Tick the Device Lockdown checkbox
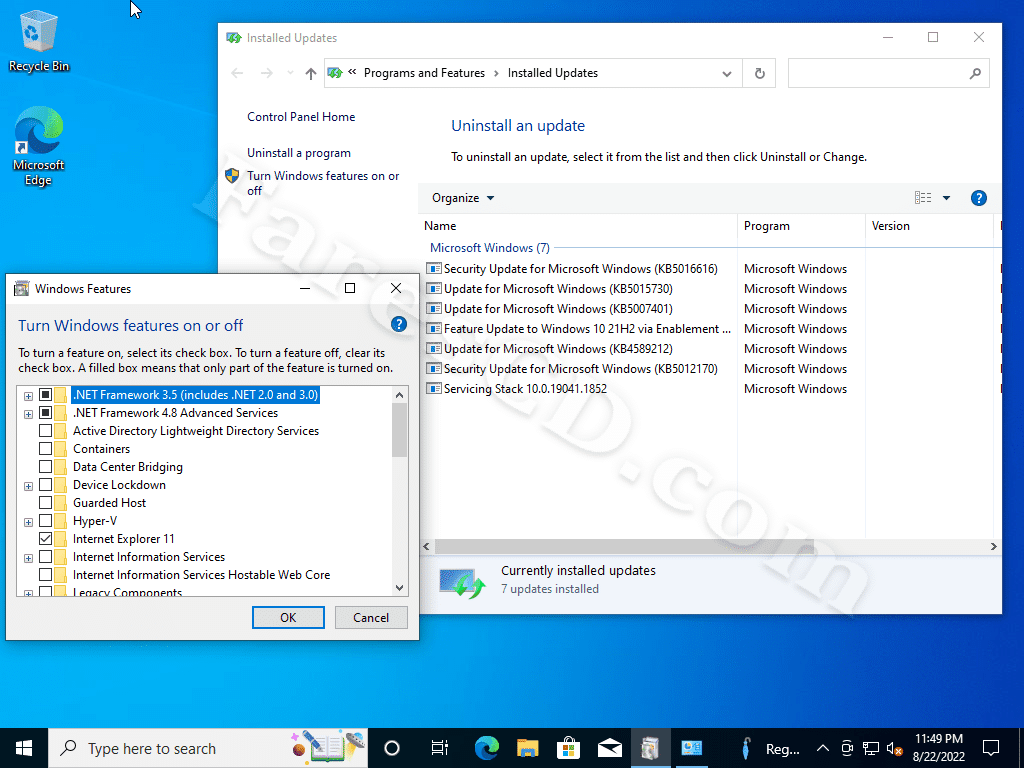1024x768 pixels. [45, 485]
